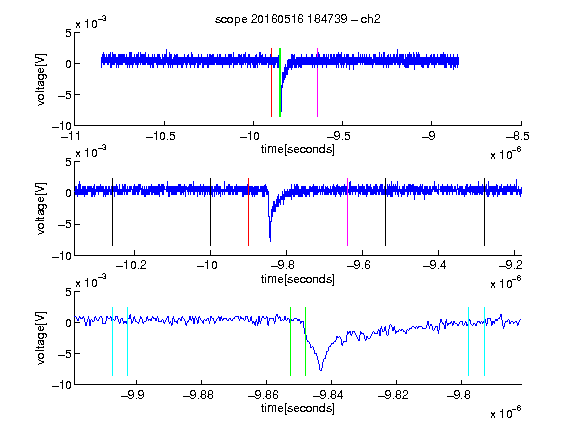Click the black vertical line at -10 in middle plot
The width and height of the screenshot is (576, 432).
pyautogui.click(x=210, y=212)
